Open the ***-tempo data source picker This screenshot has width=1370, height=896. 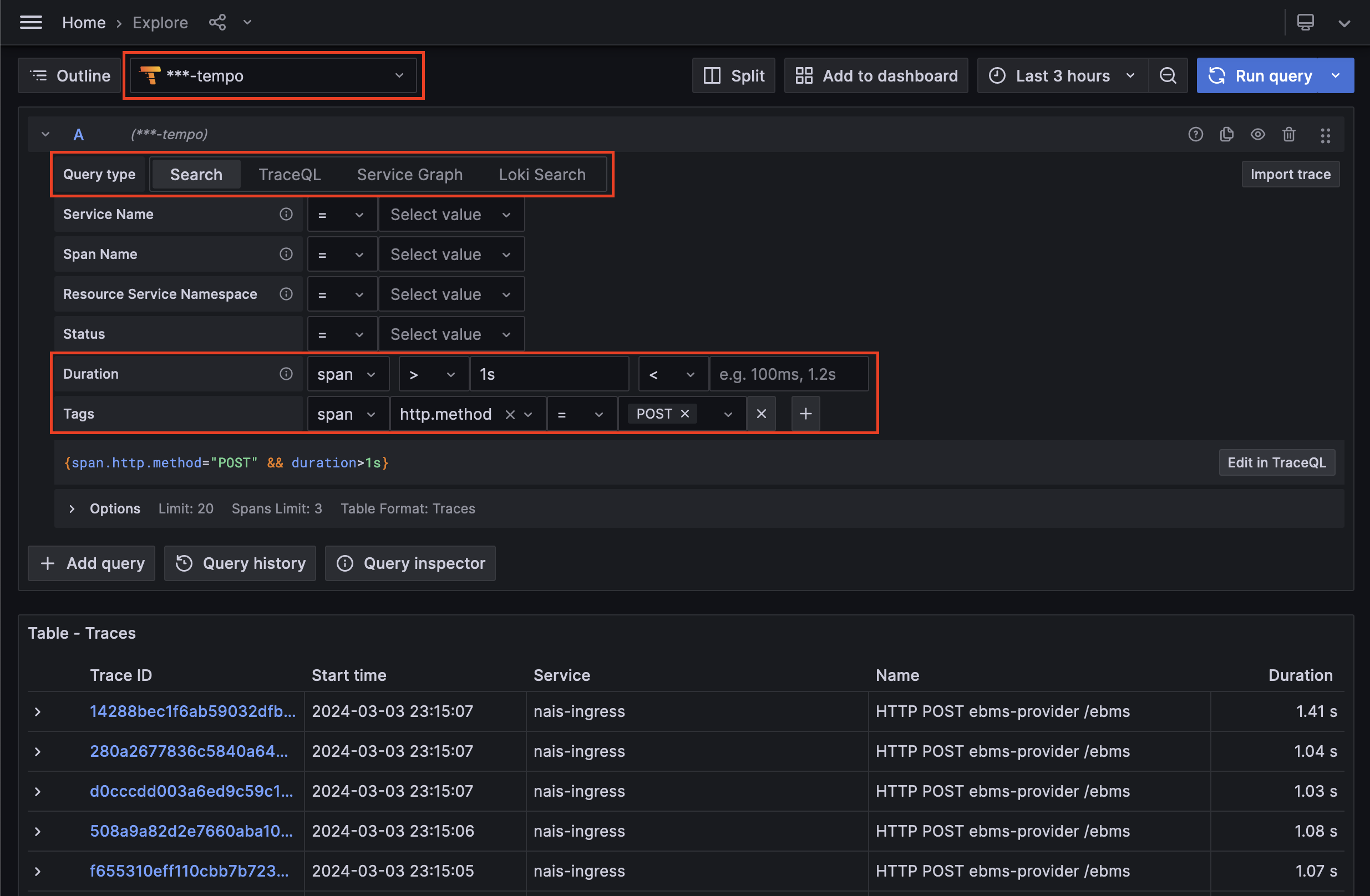coord(273,75)
